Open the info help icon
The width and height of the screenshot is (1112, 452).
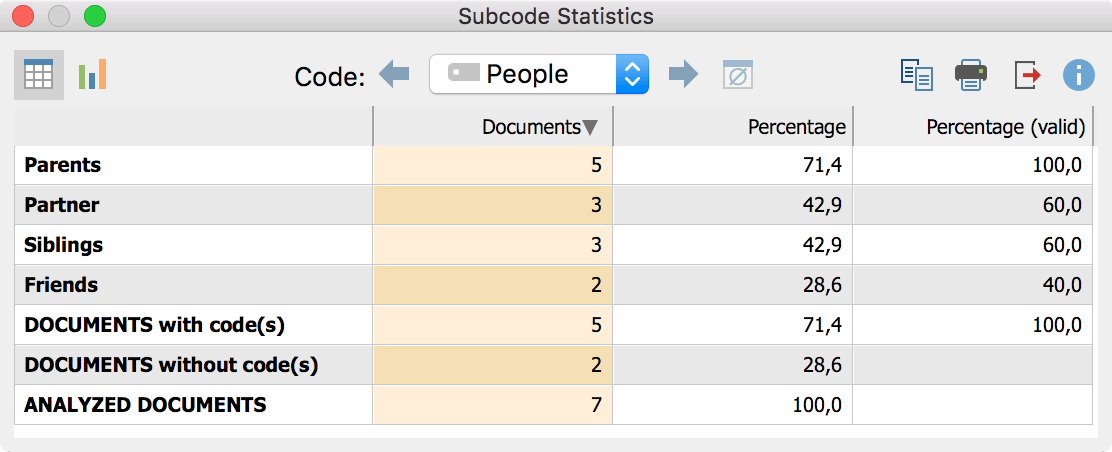(1079, 75)
